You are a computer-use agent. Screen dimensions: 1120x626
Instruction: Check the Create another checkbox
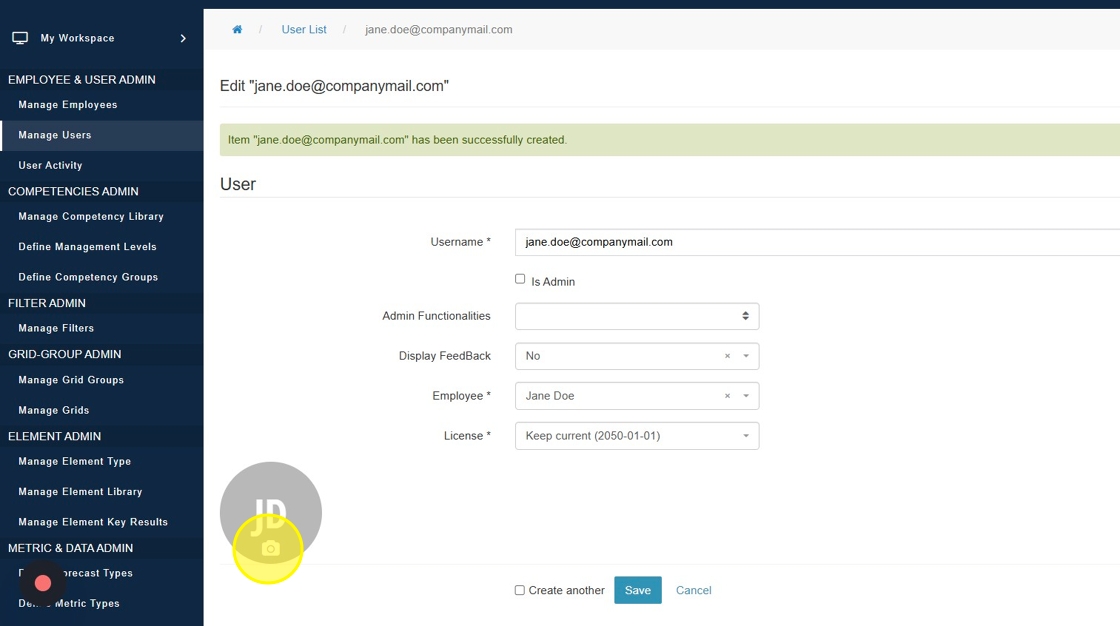520,590
